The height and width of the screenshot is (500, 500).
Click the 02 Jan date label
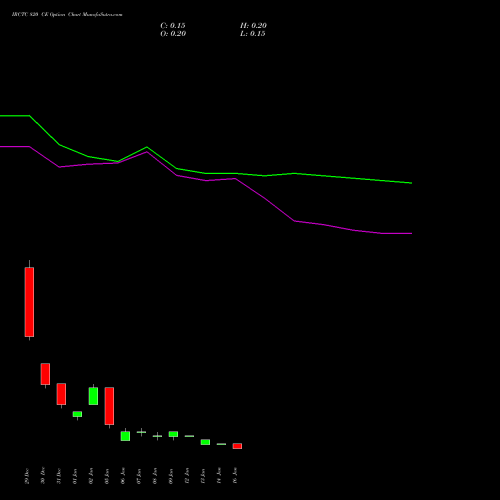tap(91, 476)
